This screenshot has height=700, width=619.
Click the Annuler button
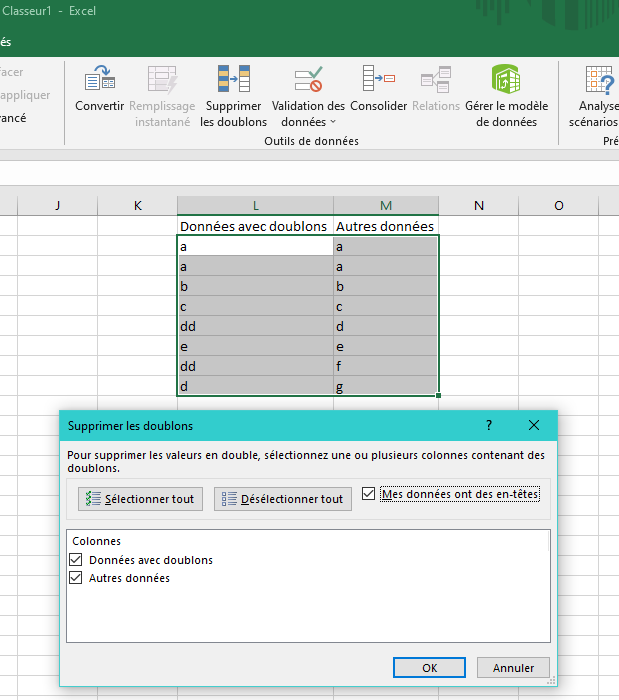tap(513, 667)
